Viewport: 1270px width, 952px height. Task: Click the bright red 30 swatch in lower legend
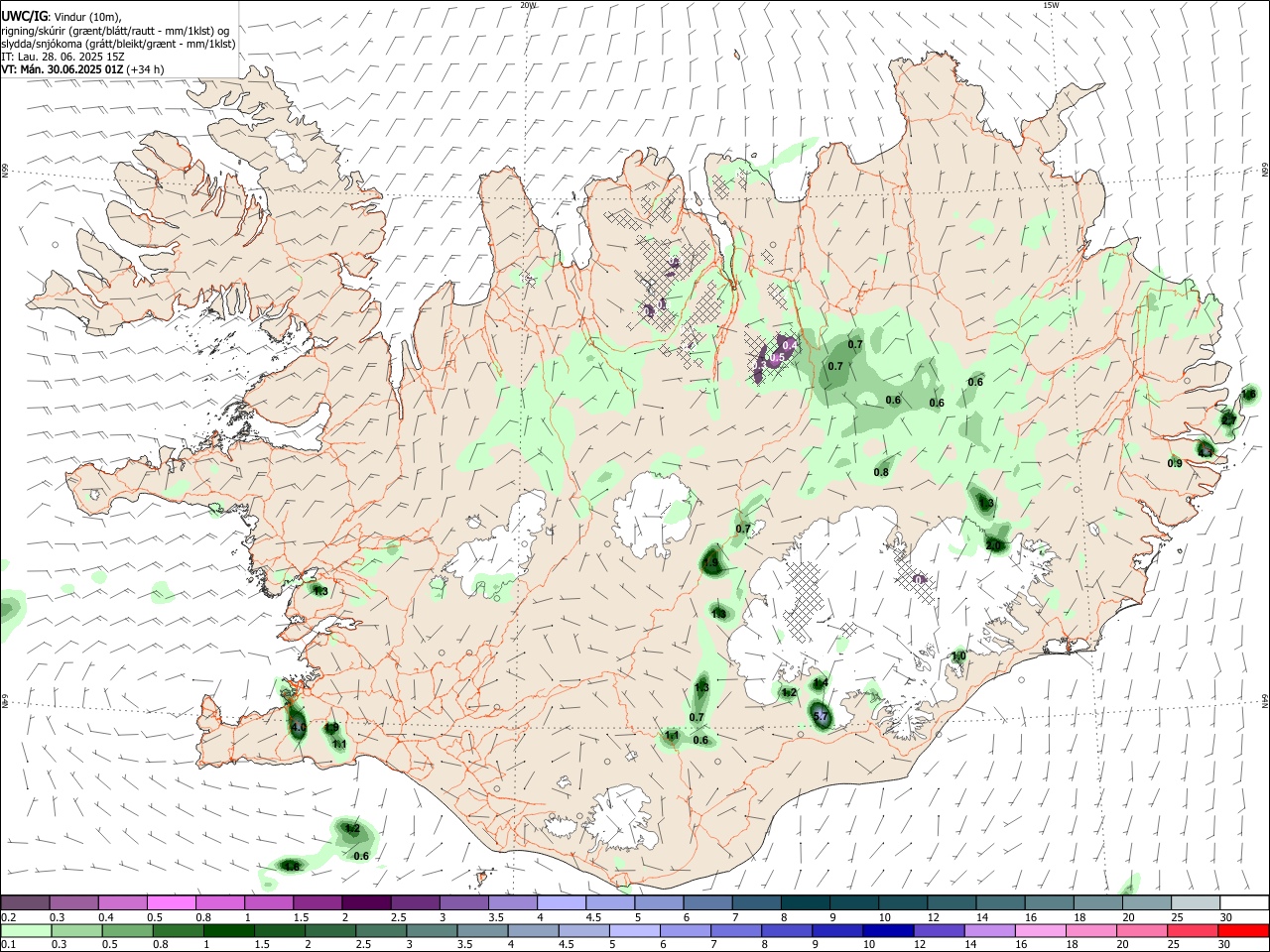1242,930
